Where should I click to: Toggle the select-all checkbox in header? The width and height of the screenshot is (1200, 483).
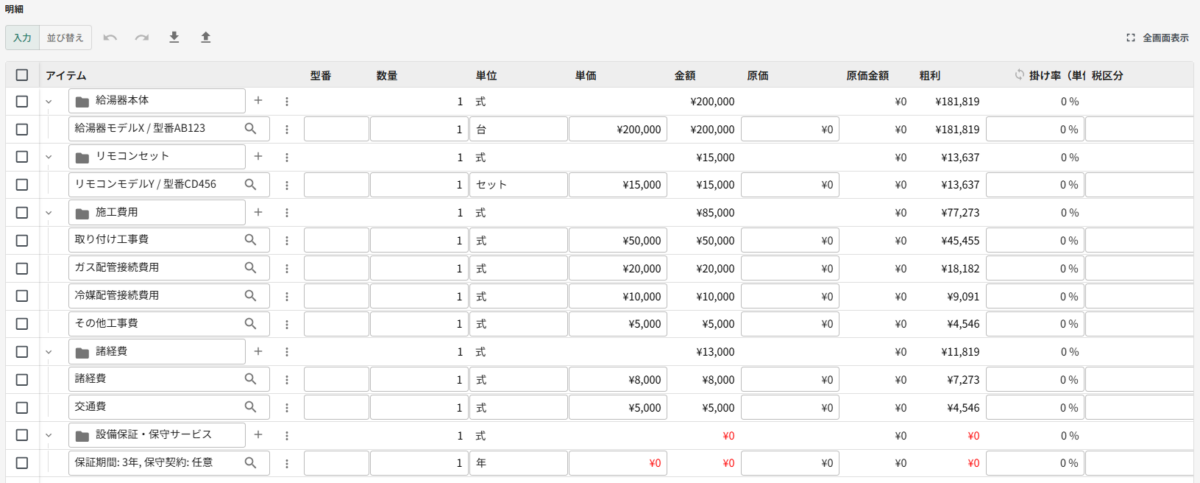pos(22,75)
